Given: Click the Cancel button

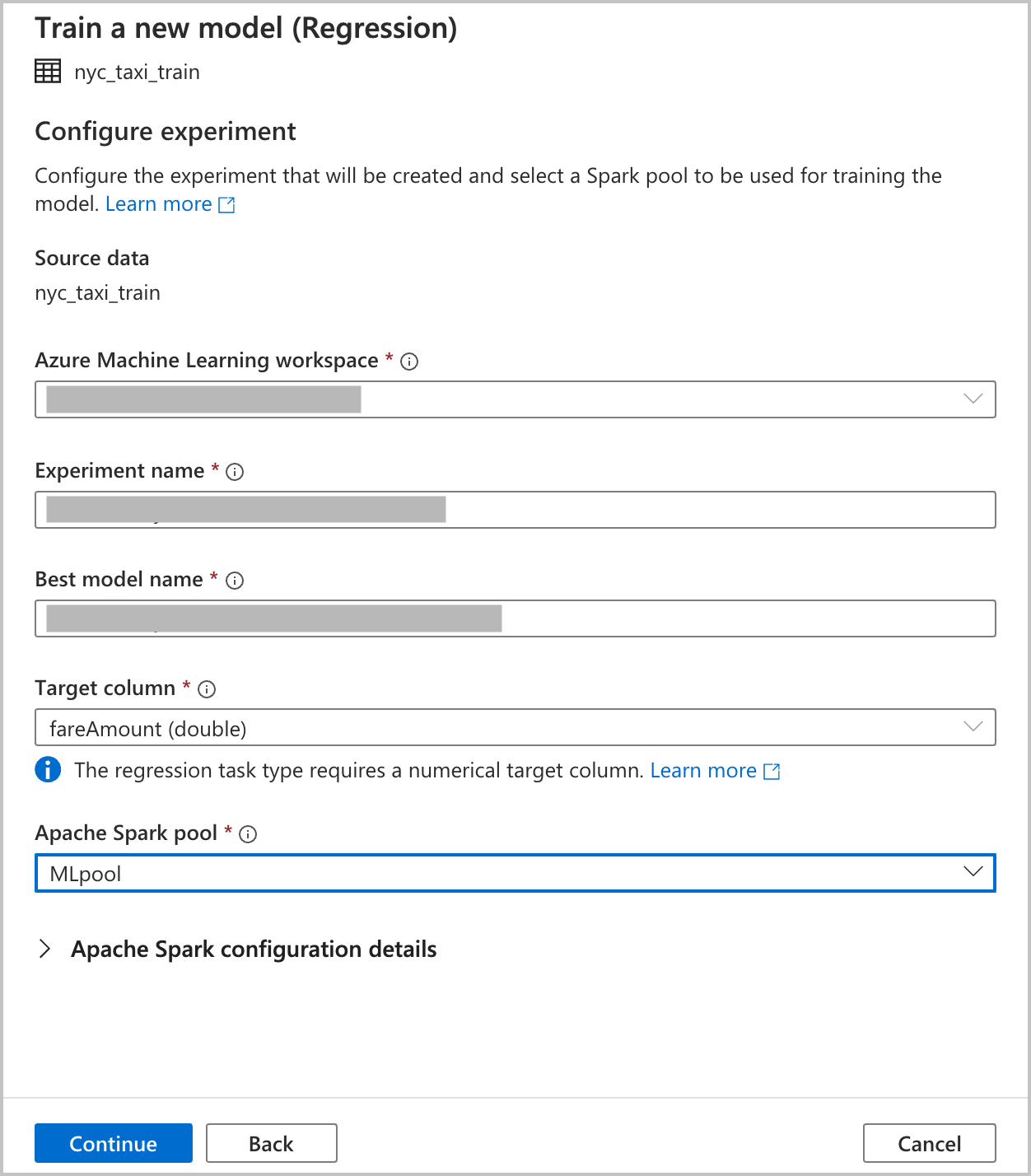Looking at the screenshot, I should click(x=929, y=1143).
